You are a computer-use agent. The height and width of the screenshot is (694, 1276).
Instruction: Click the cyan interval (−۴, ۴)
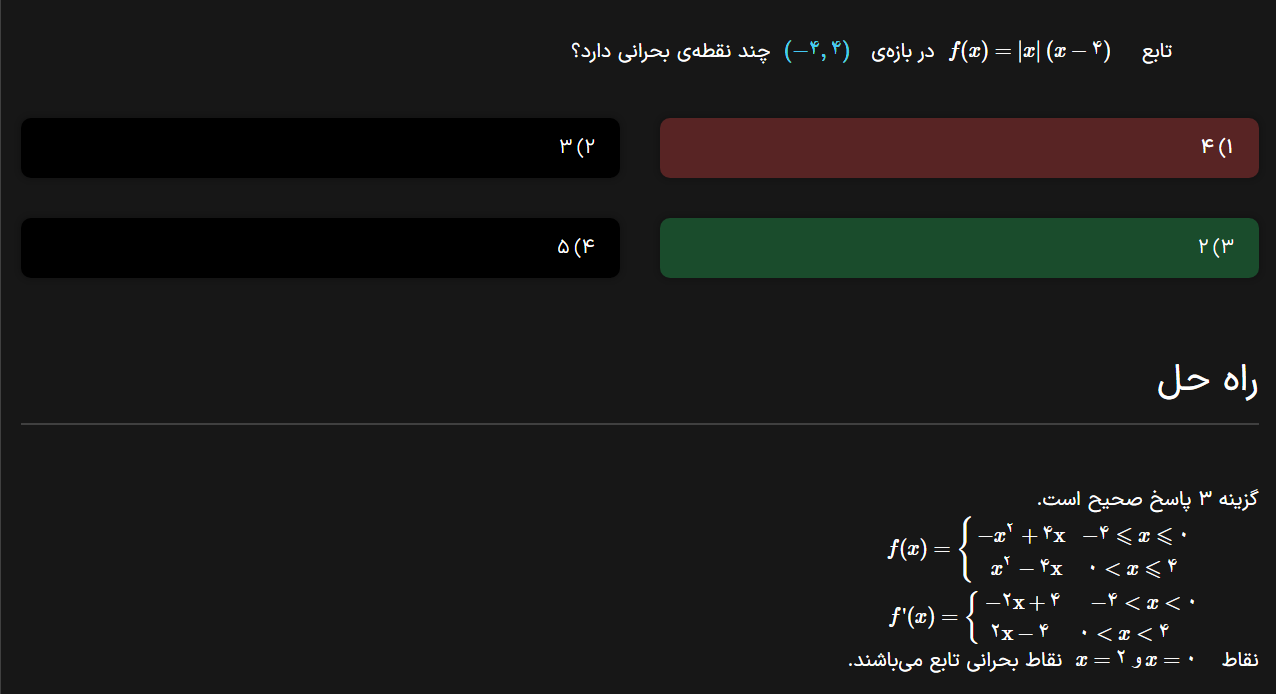(816, 51)
